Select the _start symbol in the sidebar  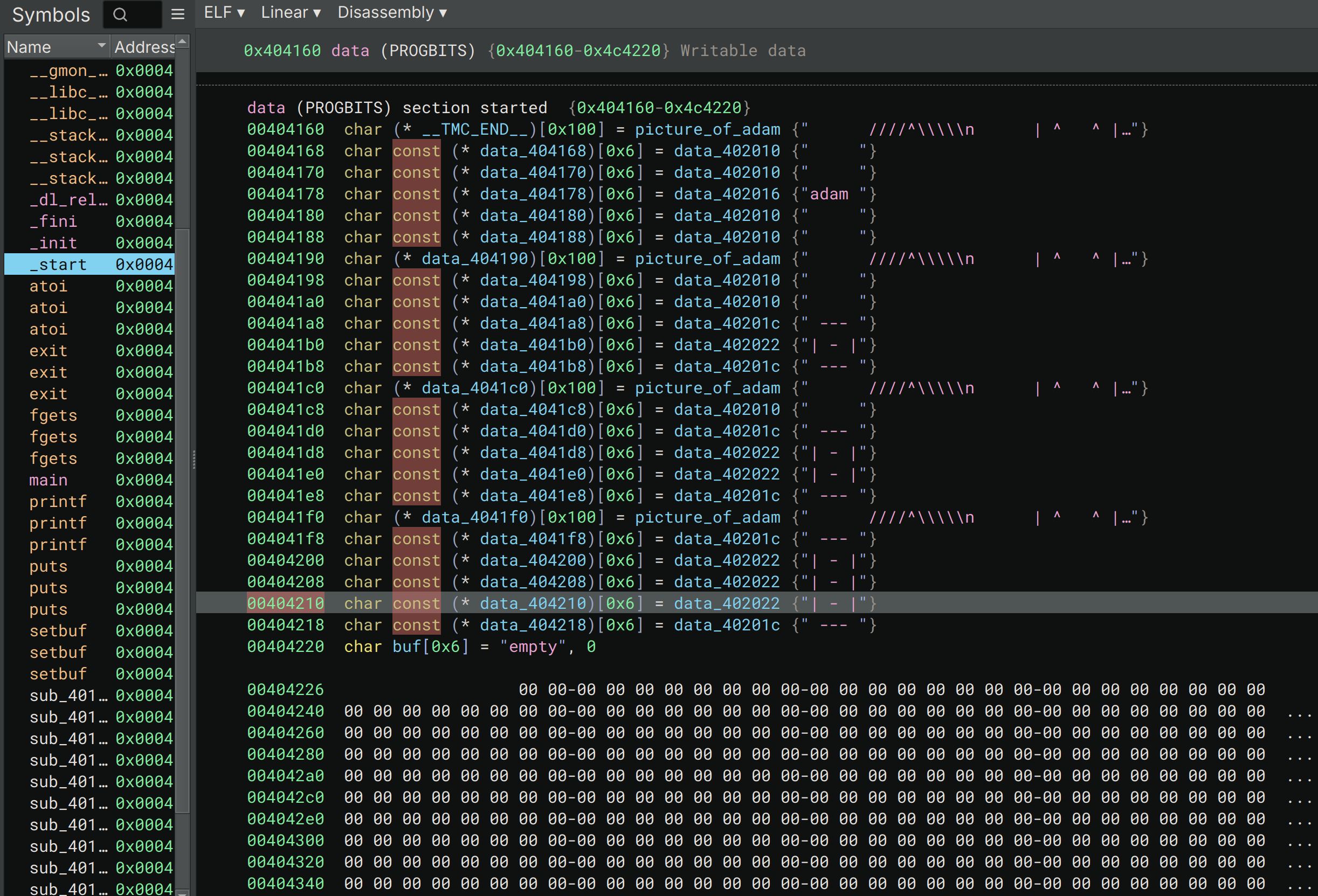(58, 264)
